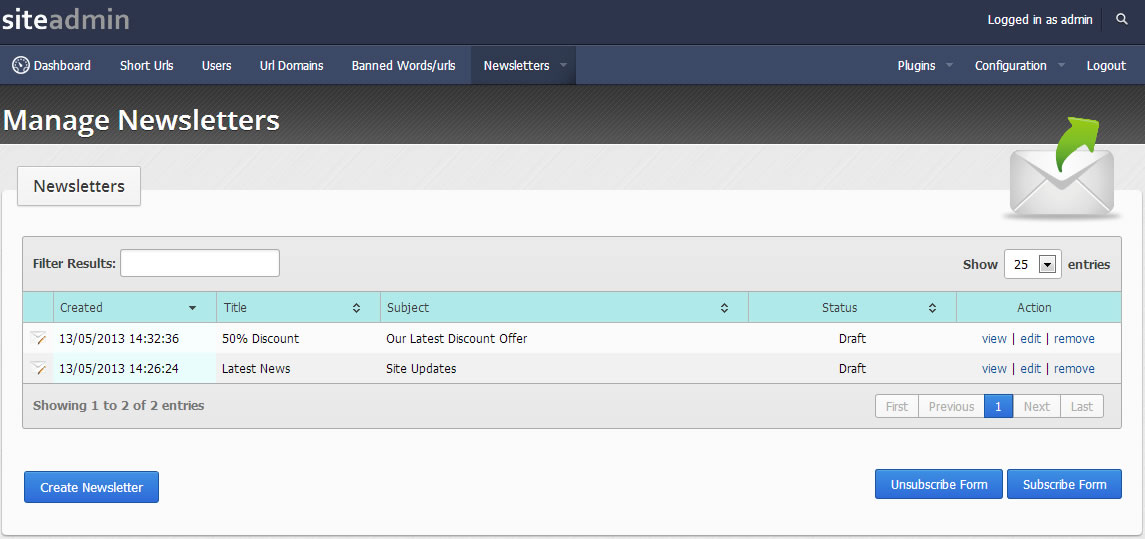Viewport: 1145px width, 539px height.
Task: Open the Unsubscribe Form button
Action: [938, 484]
